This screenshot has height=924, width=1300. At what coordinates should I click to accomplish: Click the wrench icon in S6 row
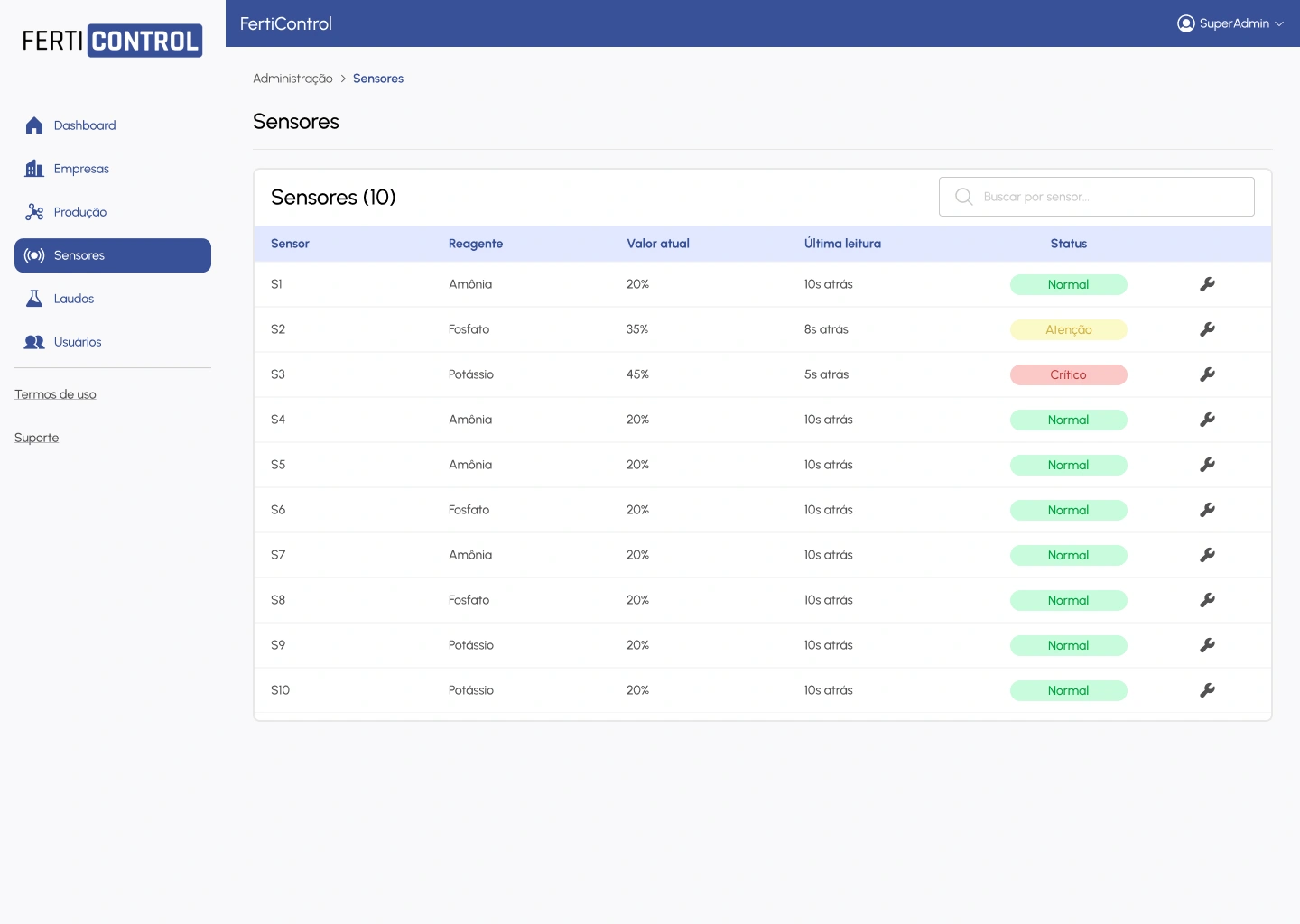click(1207, 510)
